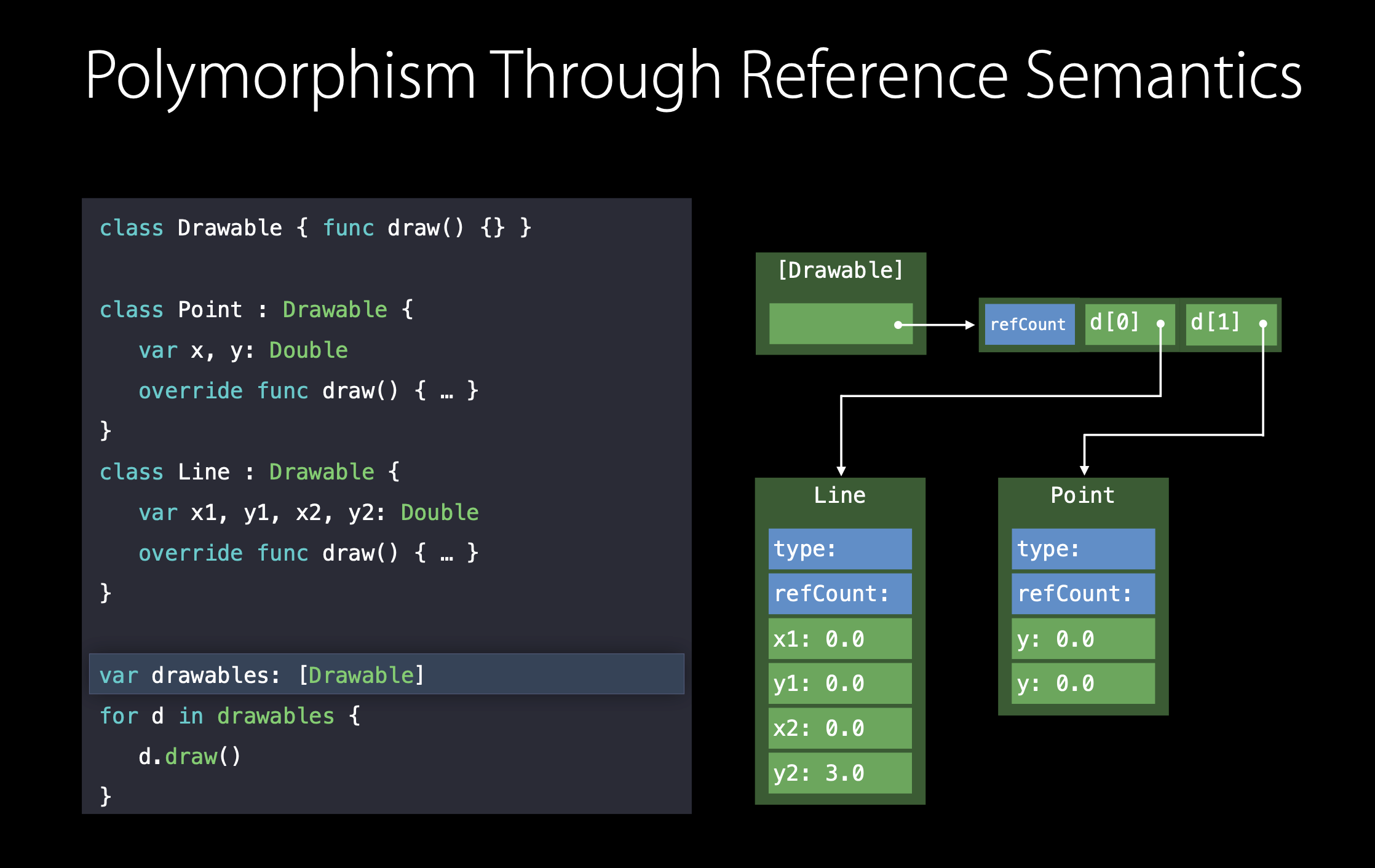Click the 'd.draw()' call in the code
This screenshot has height=868, width=1375.
coord(189,756)
